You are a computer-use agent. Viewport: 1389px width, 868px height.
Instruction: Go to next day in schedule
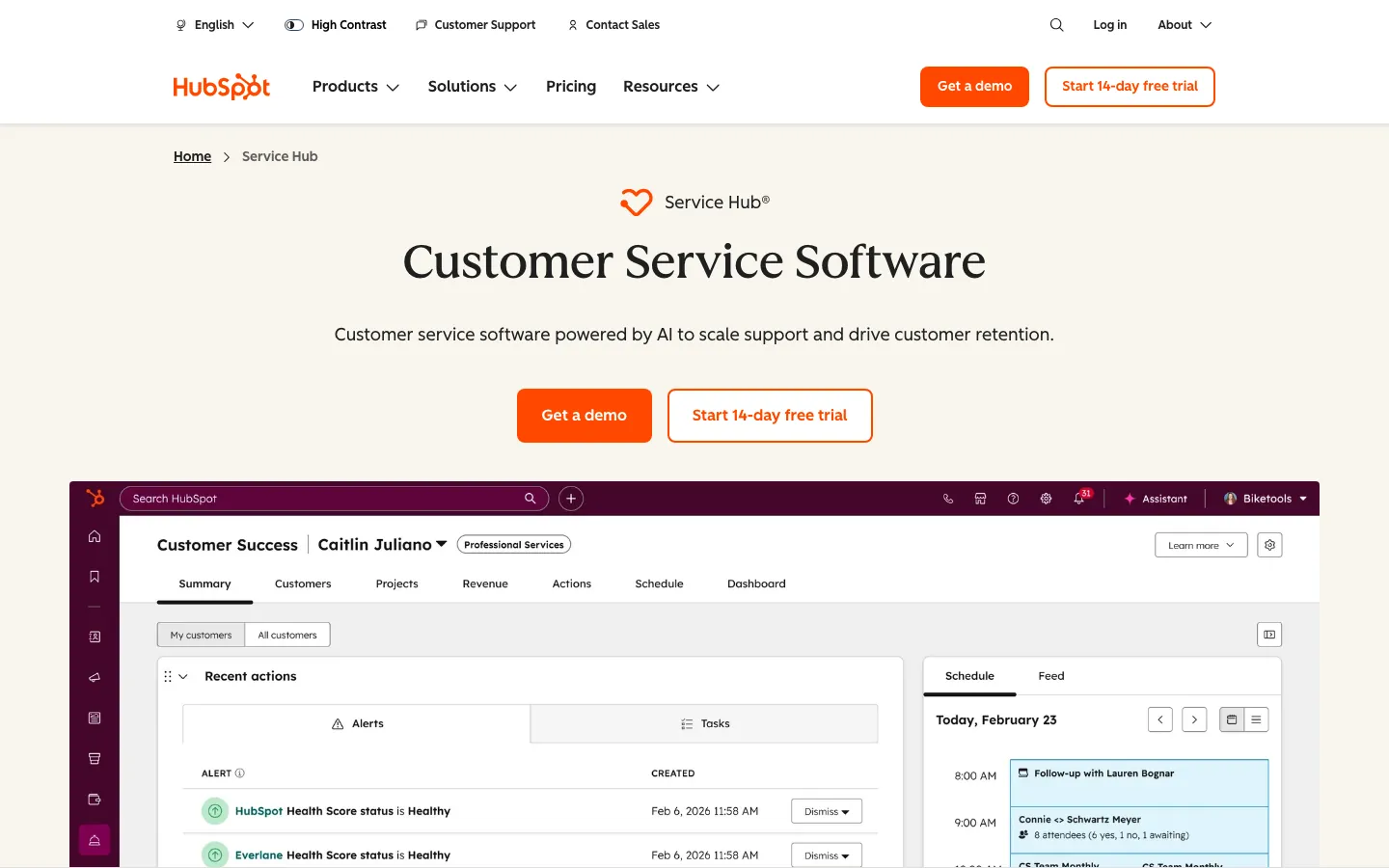1194,719
